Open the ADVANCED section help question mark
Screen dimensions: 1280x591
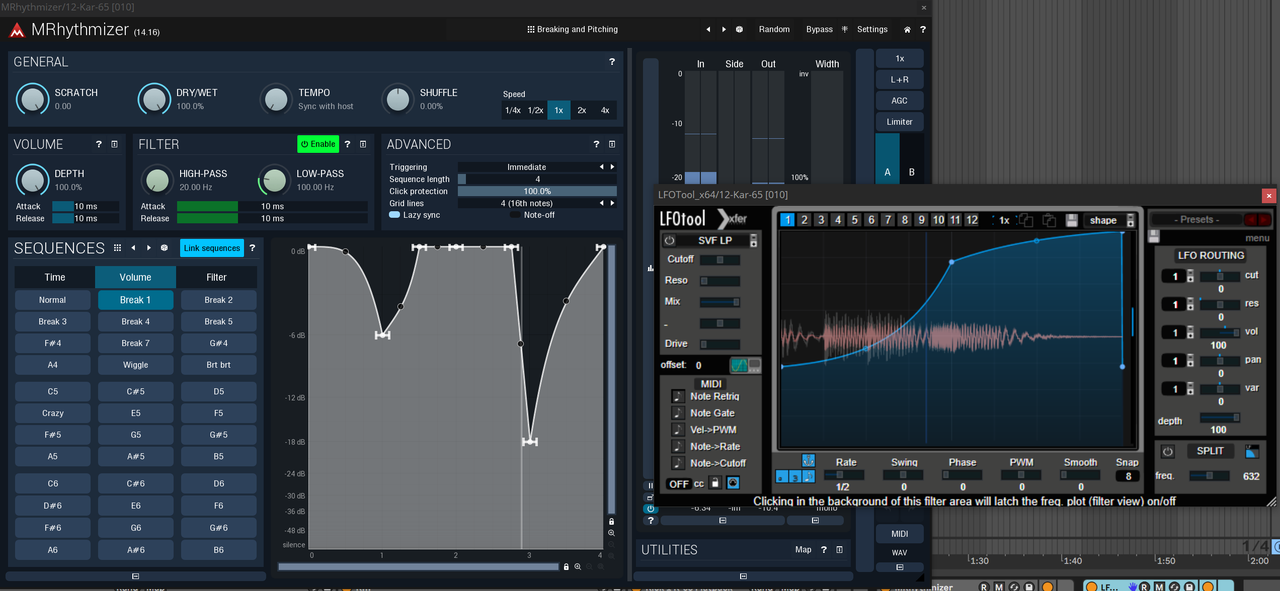pyautogui.click(x=596, y=144)
